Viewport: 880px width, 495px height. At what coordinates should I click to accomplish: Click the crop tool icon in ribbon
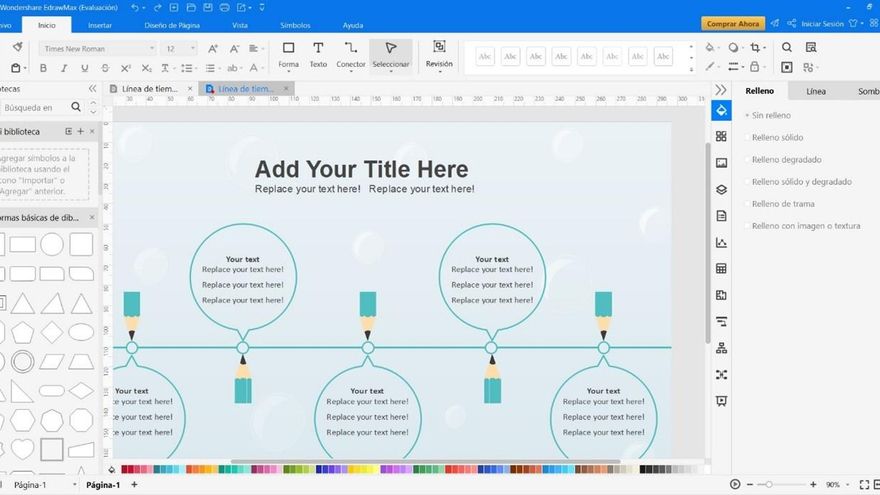point(758,47)
